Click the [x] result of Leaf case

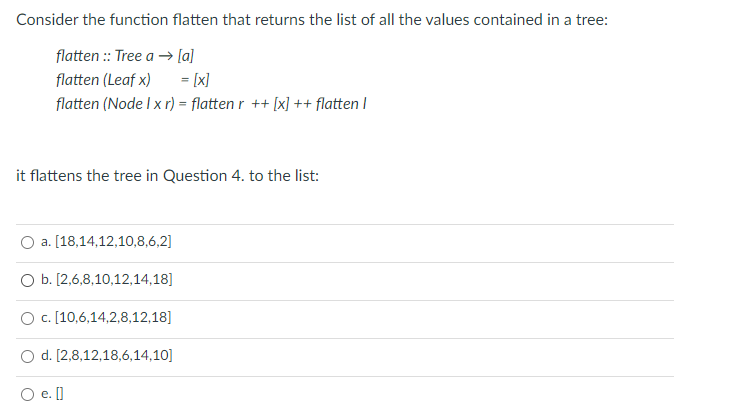(201, 80)
